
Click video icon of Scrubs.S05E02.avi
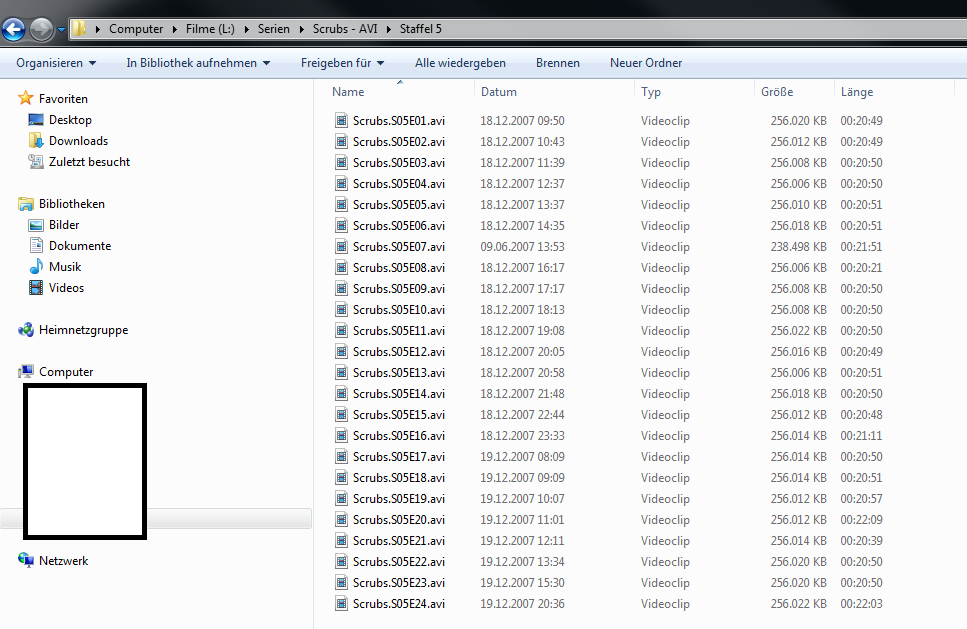point(341,141)
